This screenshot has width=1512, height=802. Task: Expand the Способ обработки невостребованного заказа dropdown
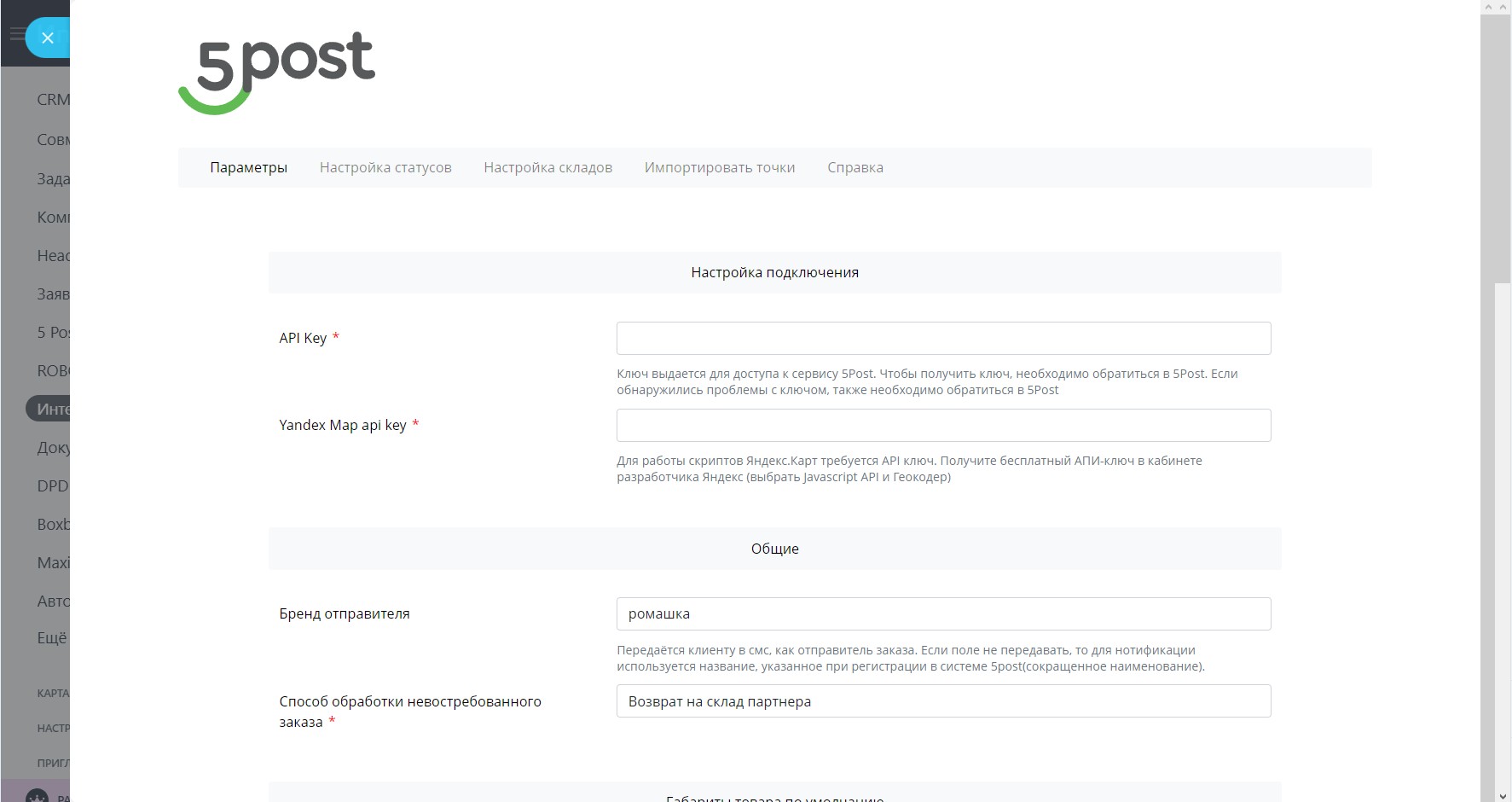(x=944, y=701)
